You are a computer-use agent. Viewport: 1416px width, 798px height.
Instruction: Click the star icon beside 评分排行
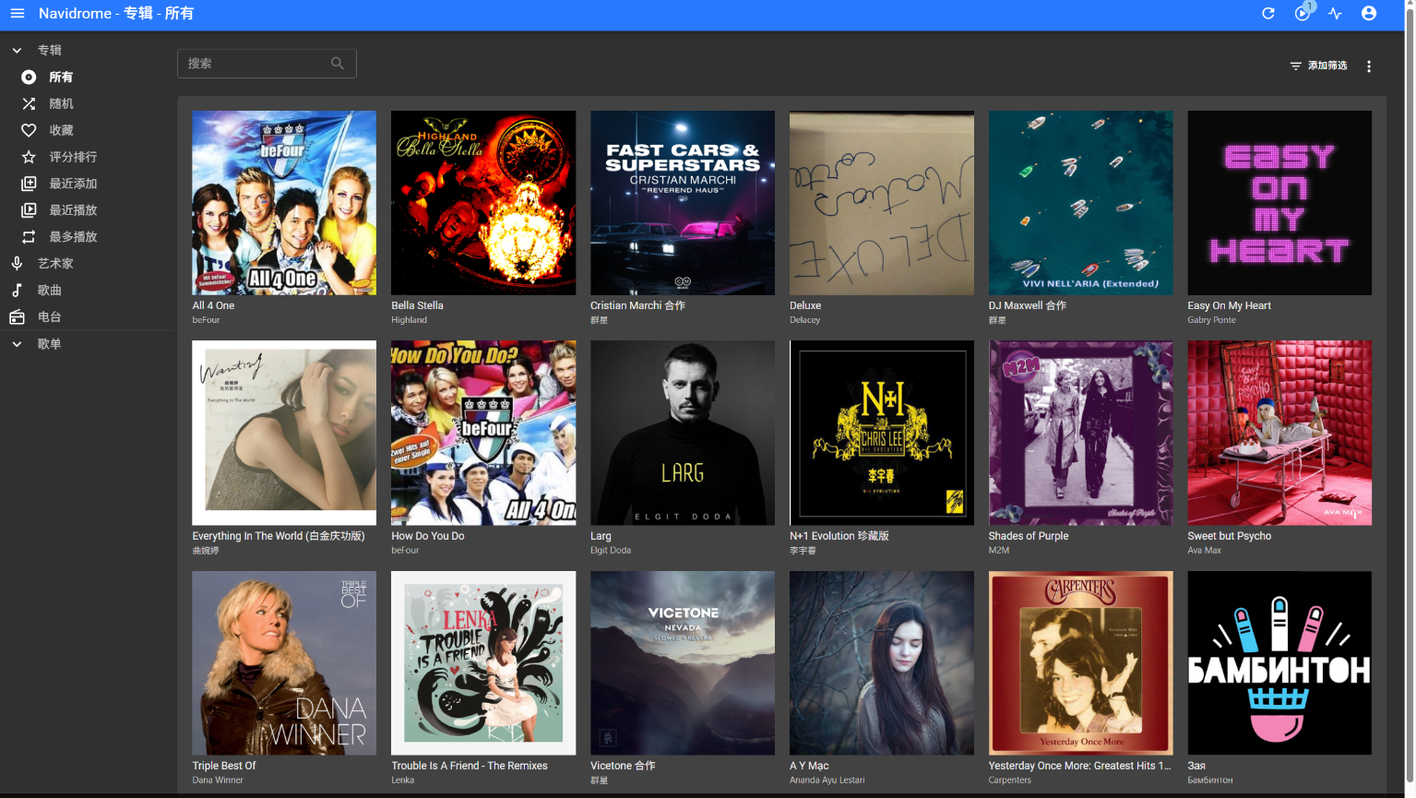click(29, 157)
